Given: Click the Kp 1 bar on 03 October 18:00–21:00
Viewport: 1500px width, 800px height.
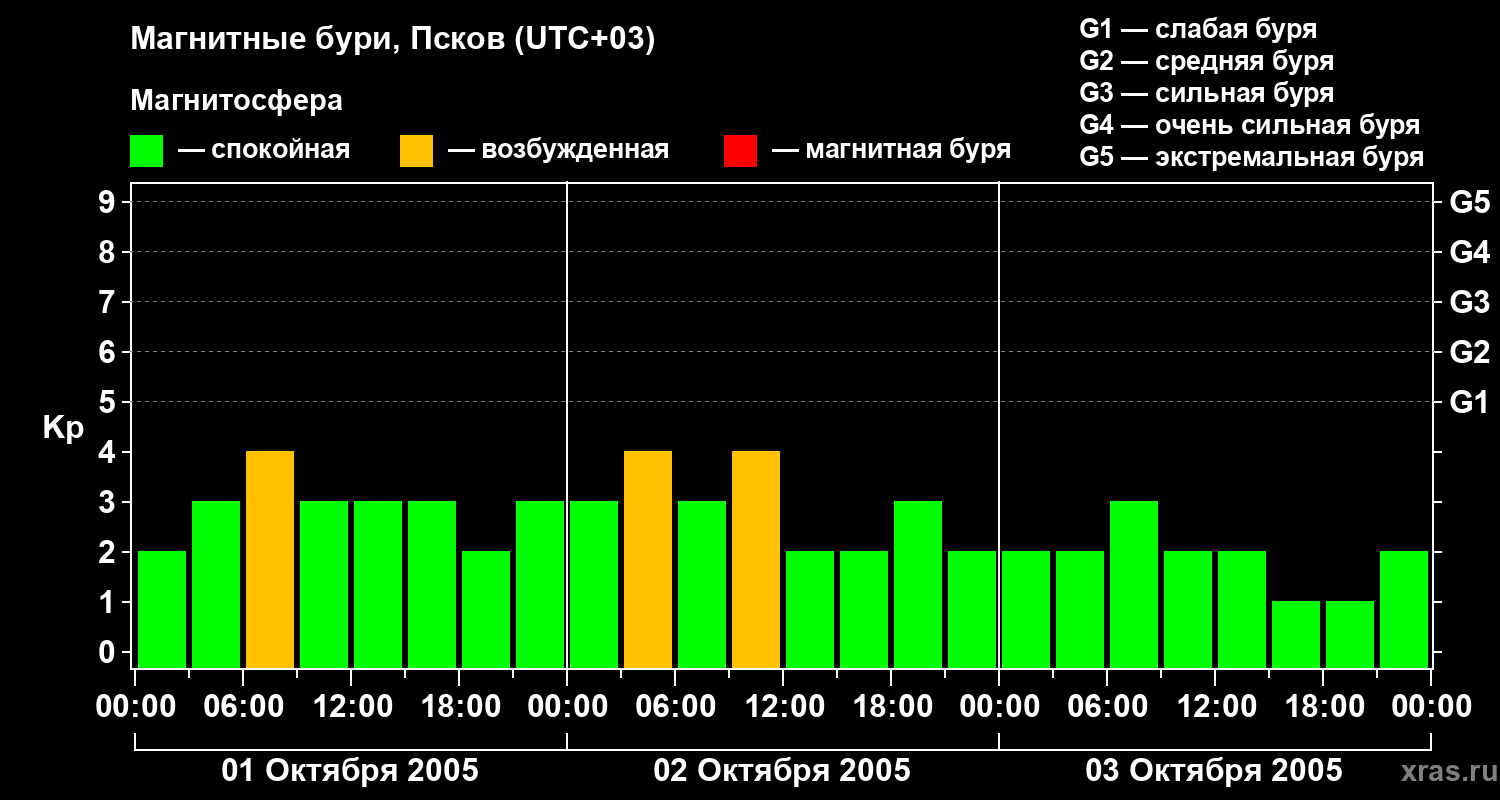Looking at the screenshot, I should [x=1350, y=634].
